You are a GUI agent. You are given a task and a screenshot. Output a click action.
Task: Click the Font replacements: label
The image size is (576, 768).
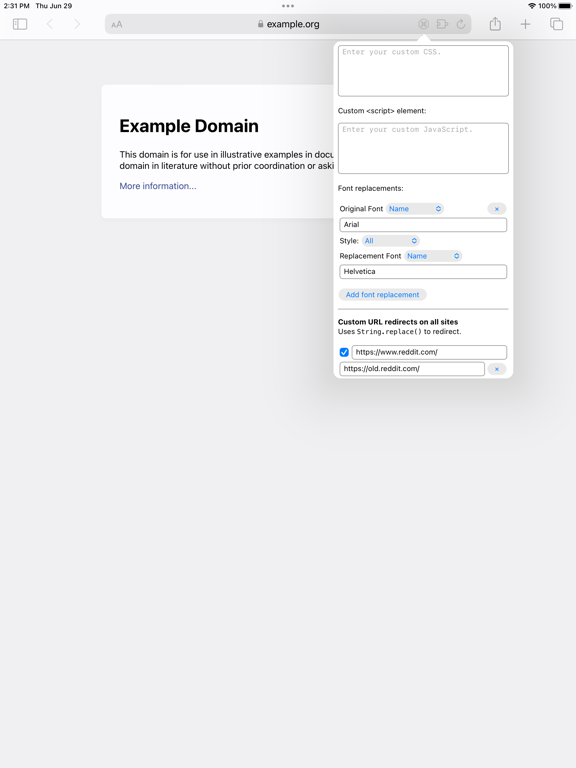(371, 188)
